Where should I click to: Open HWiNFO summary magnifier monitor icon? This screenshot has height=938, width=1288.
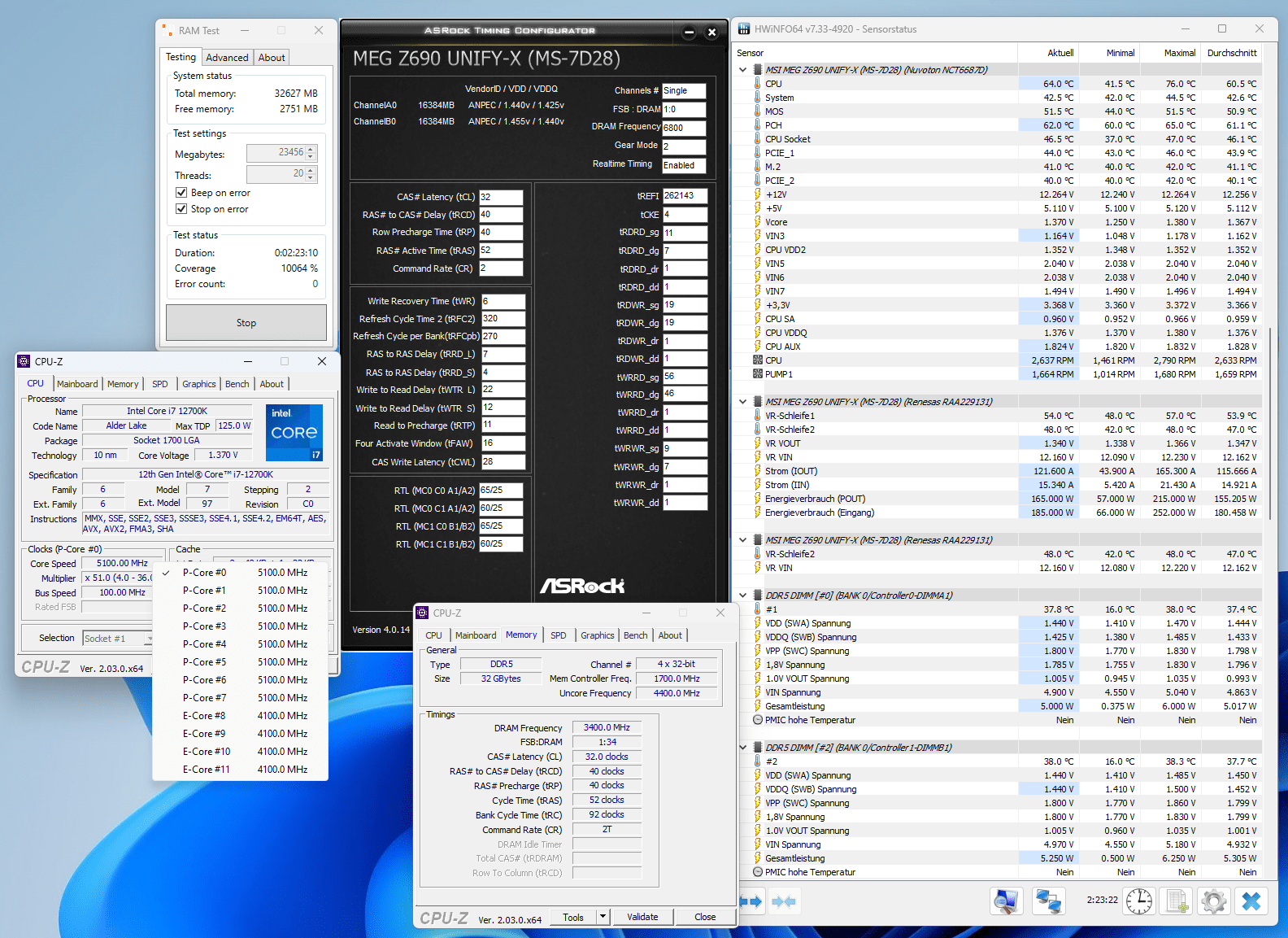[x=1006, y=901]
